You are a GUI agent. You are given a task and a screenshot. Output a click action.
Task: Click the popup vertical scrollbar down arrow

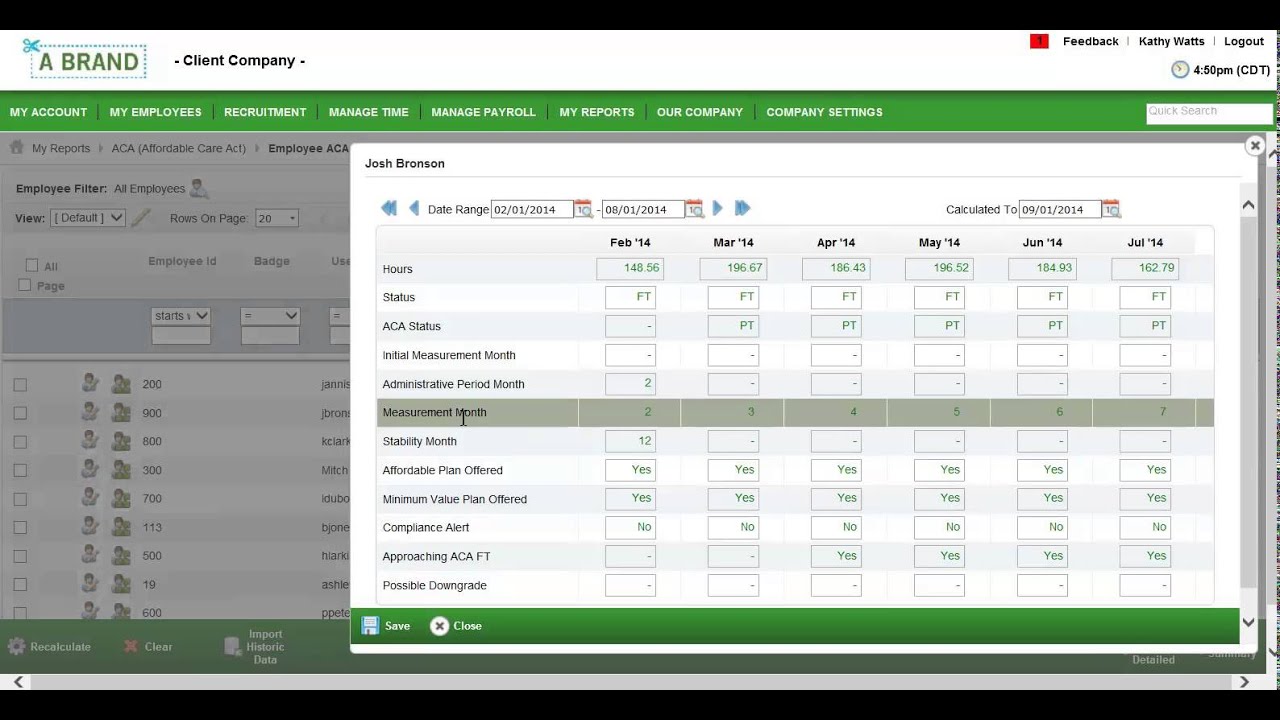click(x=1248, y=622)
